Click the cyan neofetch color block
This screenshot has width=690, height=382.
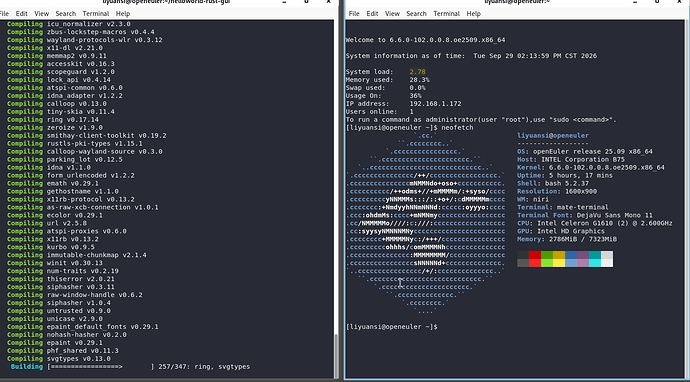tap(595, 263)
